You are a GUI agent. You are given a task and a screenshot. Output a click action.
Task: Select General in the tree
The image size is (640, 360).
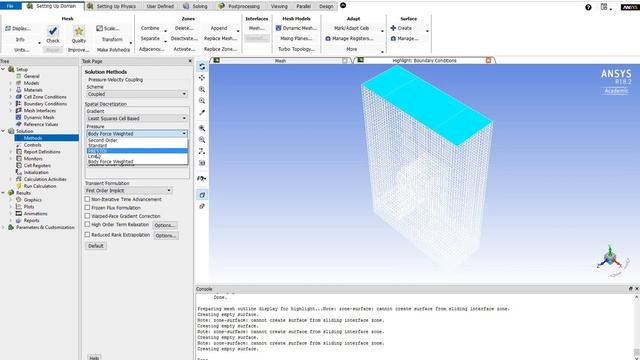click(x=31, y=76)
